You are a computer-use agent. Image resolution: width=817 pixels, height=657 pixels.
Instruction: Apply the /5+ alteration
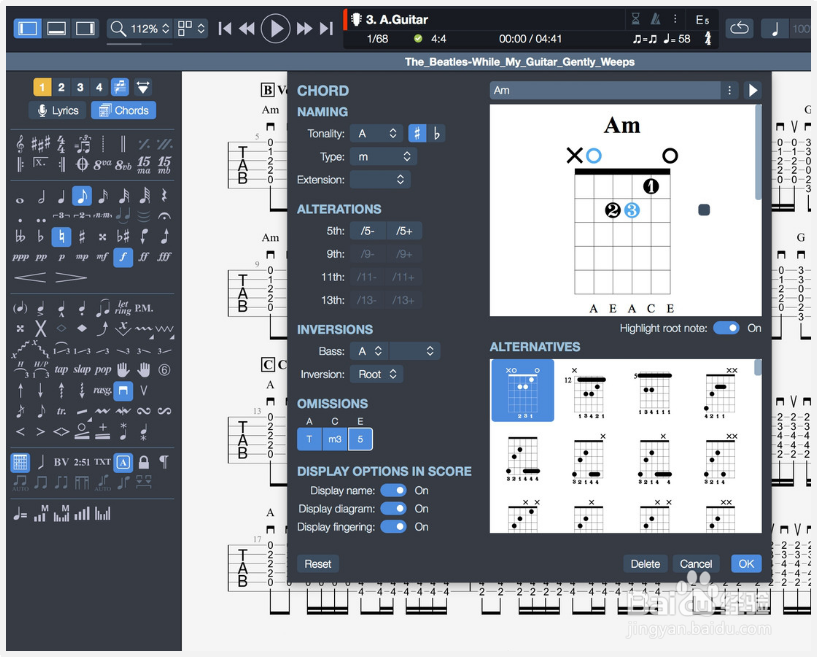point(404,231)
